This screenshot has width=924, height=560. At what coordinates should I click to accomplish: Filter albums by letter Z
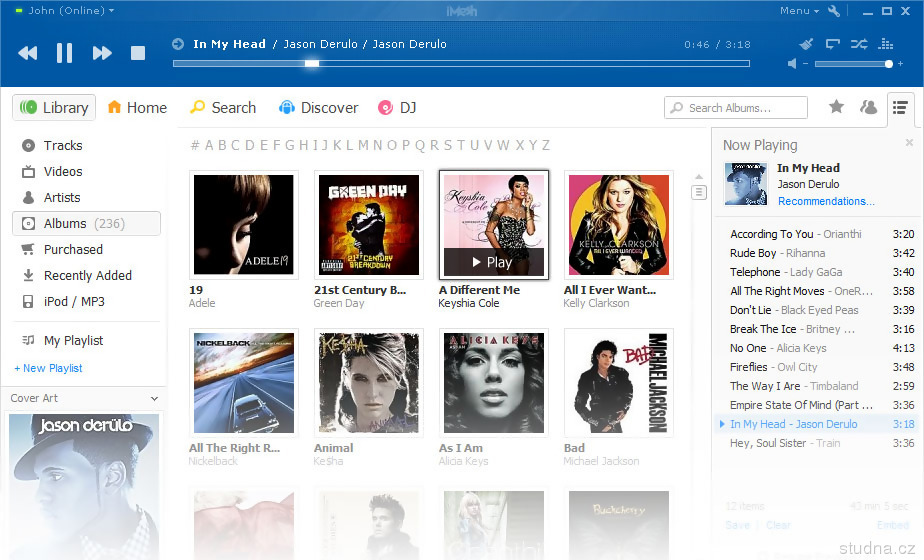coord(546,145)
